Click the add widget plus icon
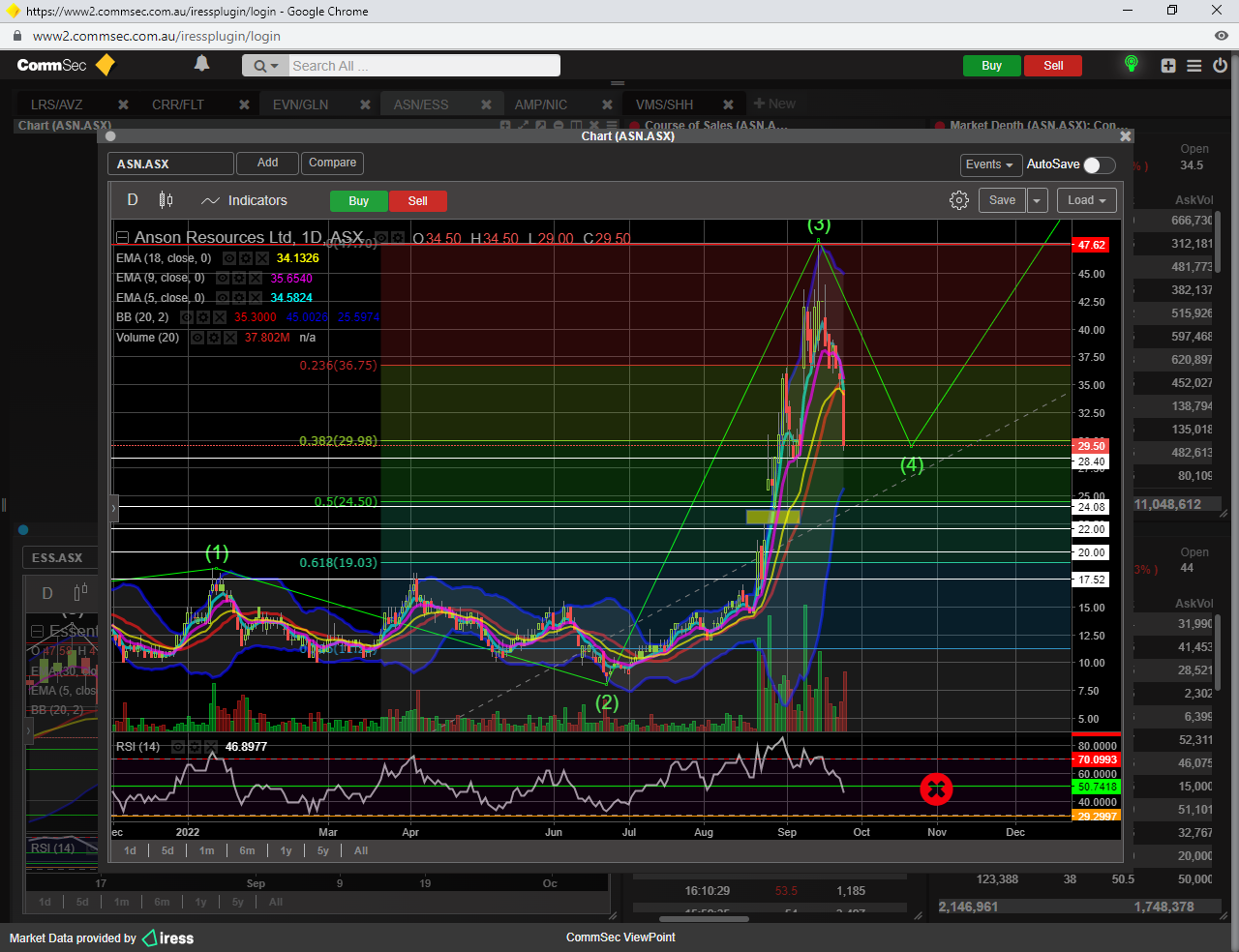Screen dimensions: 1239x952 (1168, 66)
